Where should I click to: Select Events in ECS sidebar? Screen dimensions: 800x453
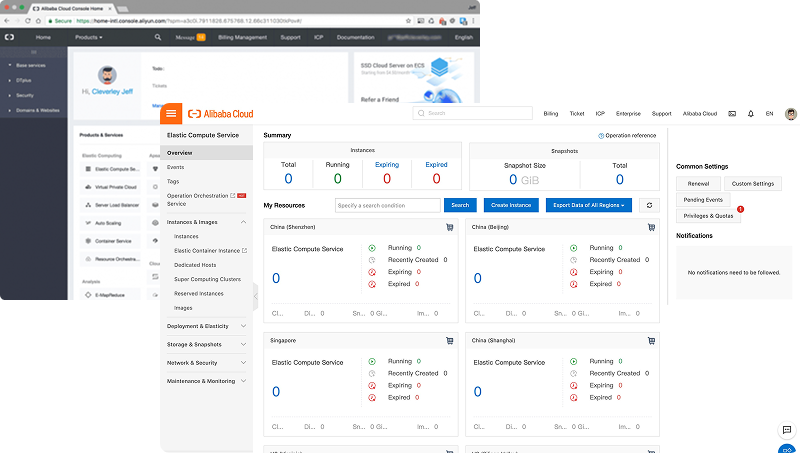pyautogui.click(x=176, y=167)
